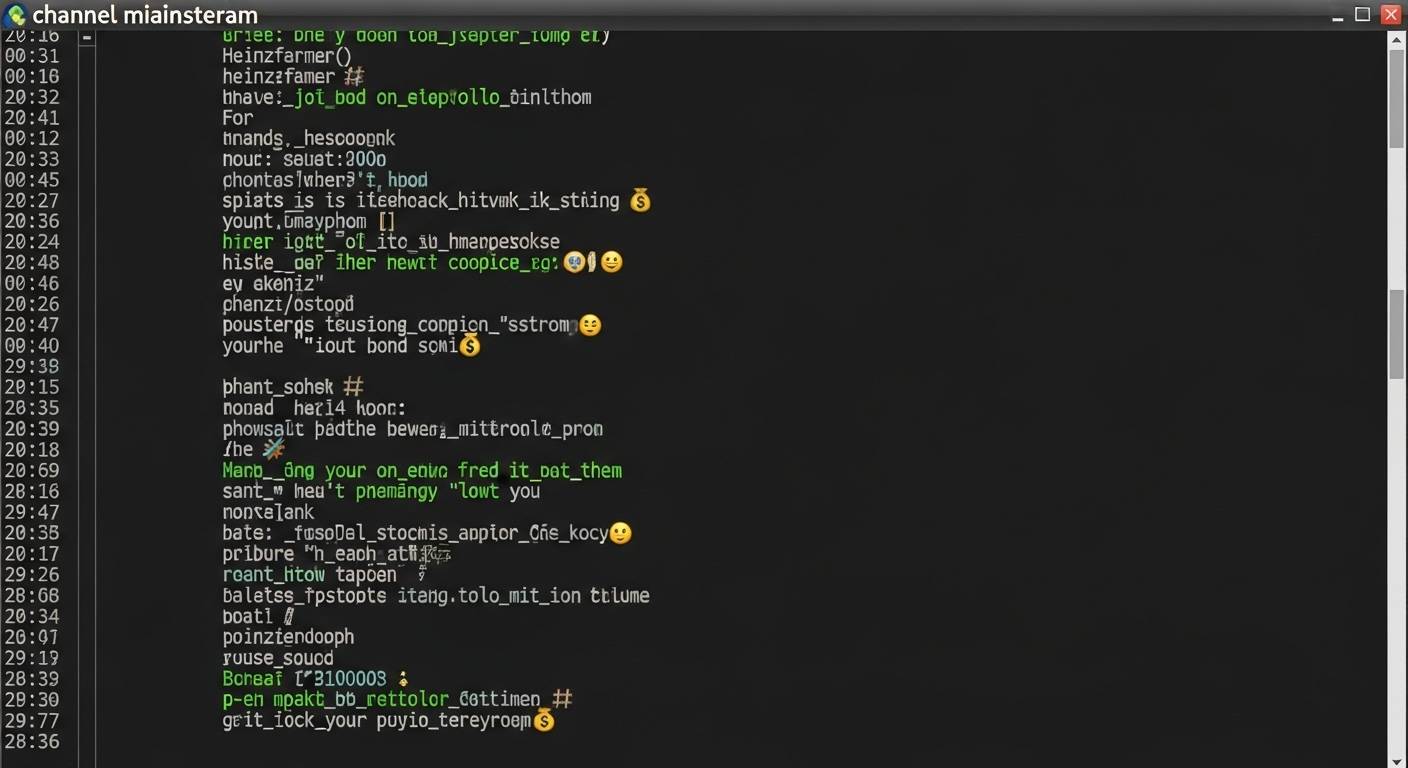Click the winking emoji after "sstrom"
This screenshot has width=1408, height=768.
590,325
